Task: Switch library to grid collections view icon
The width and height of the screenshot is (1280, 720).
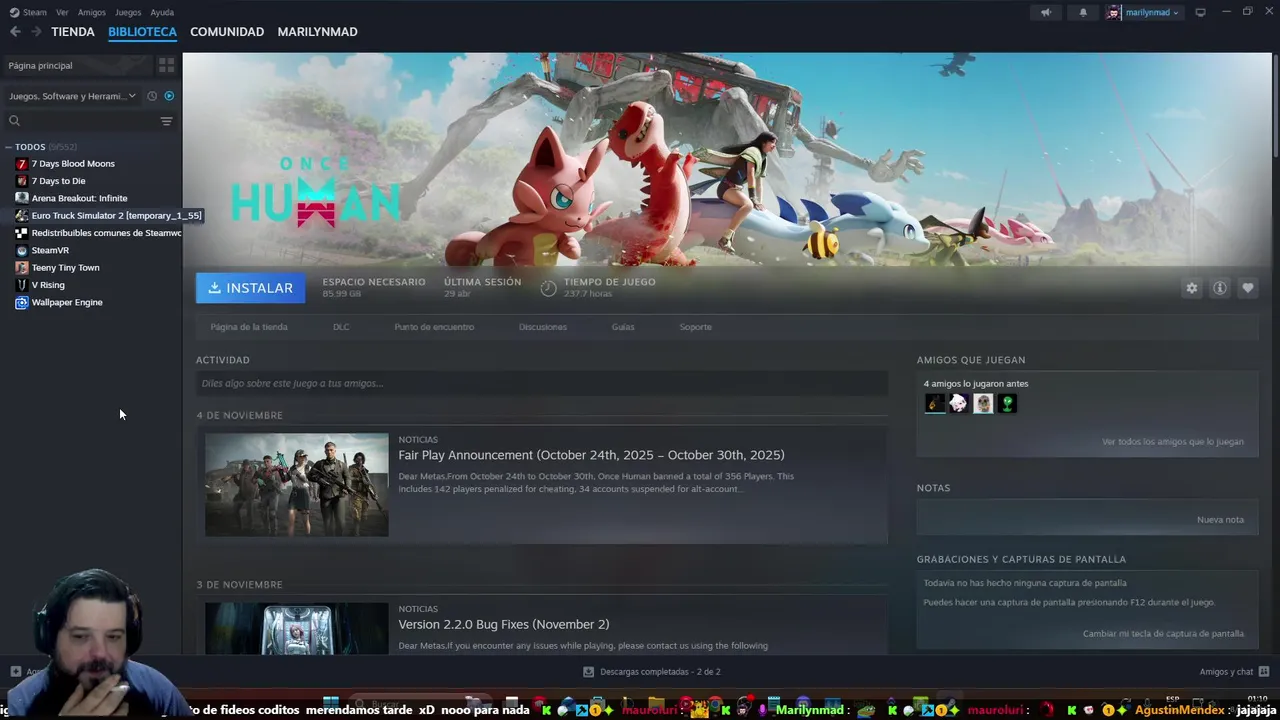Action: click(x=167, y=65)
